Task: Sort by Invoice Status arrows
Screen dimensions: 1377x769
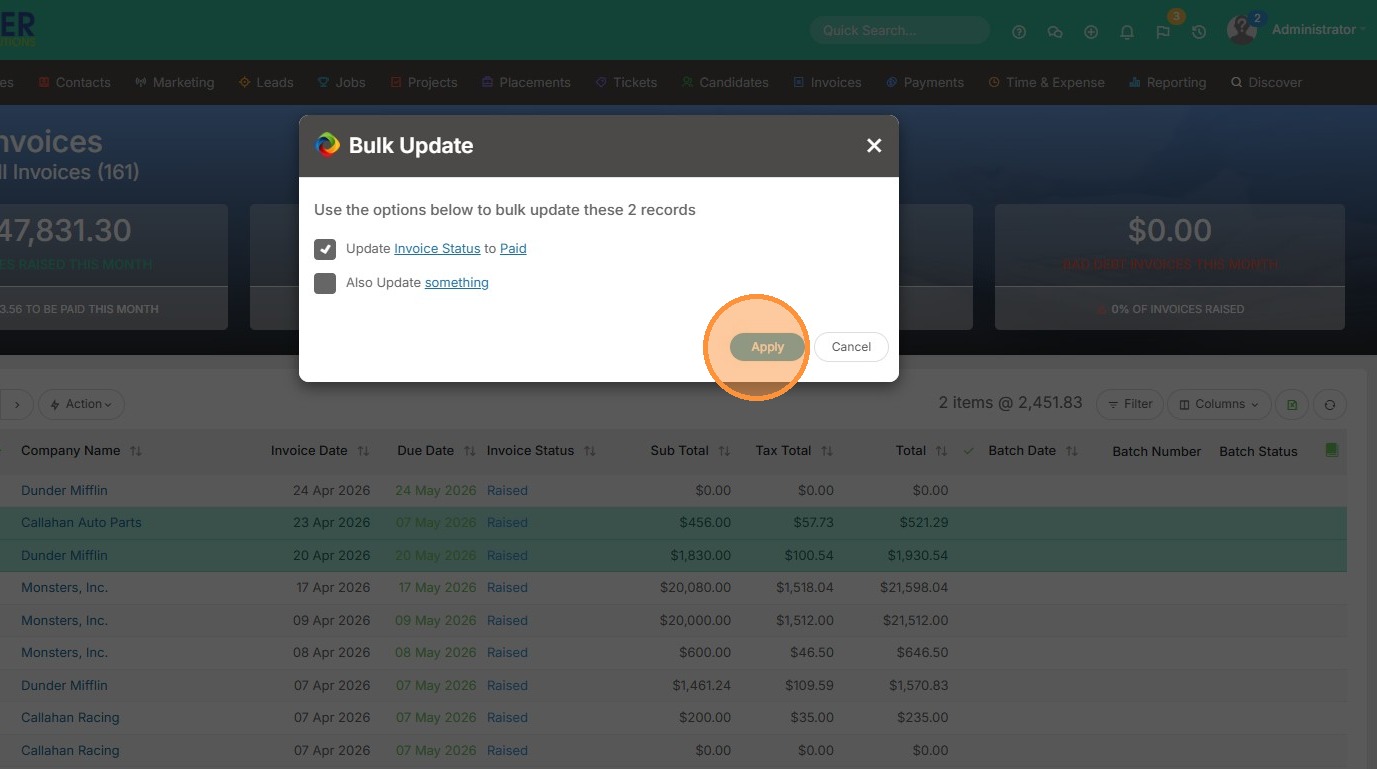Action: (590, 451)
